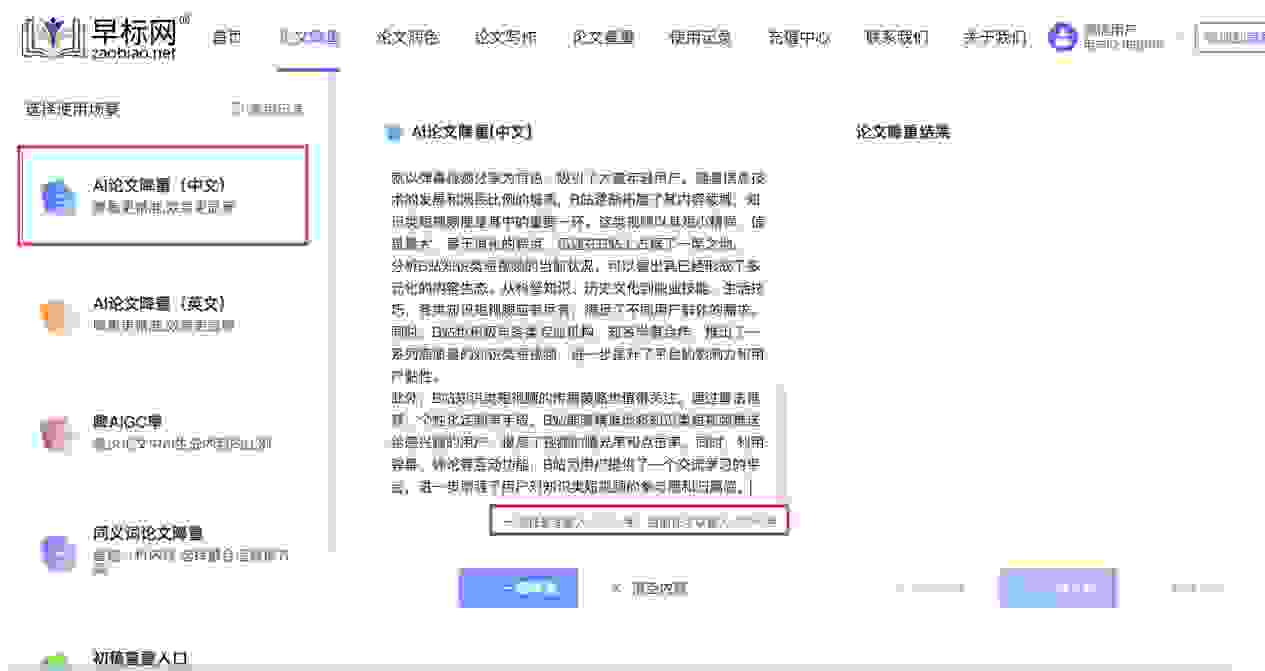The image size is (1265, 671).
Task: Switch to the 论文查重 tab
Action: click(603, 38)
